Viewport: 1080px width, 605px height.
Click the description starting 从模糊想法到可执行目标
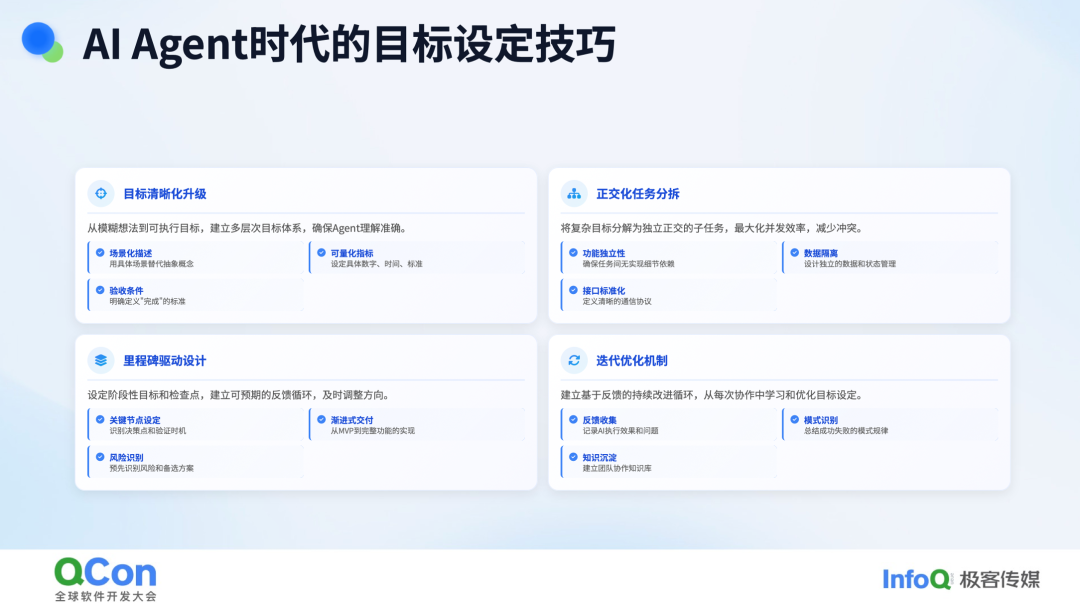(x=247, y=228)
